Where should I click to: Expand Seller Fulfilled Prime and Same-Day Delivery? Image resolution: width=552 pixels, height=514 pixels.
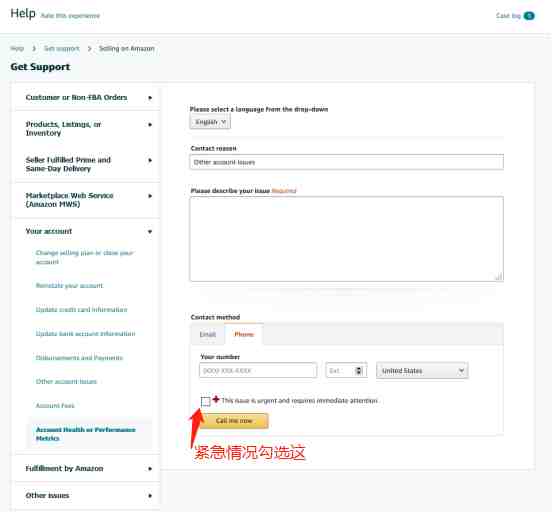point(87,164)
